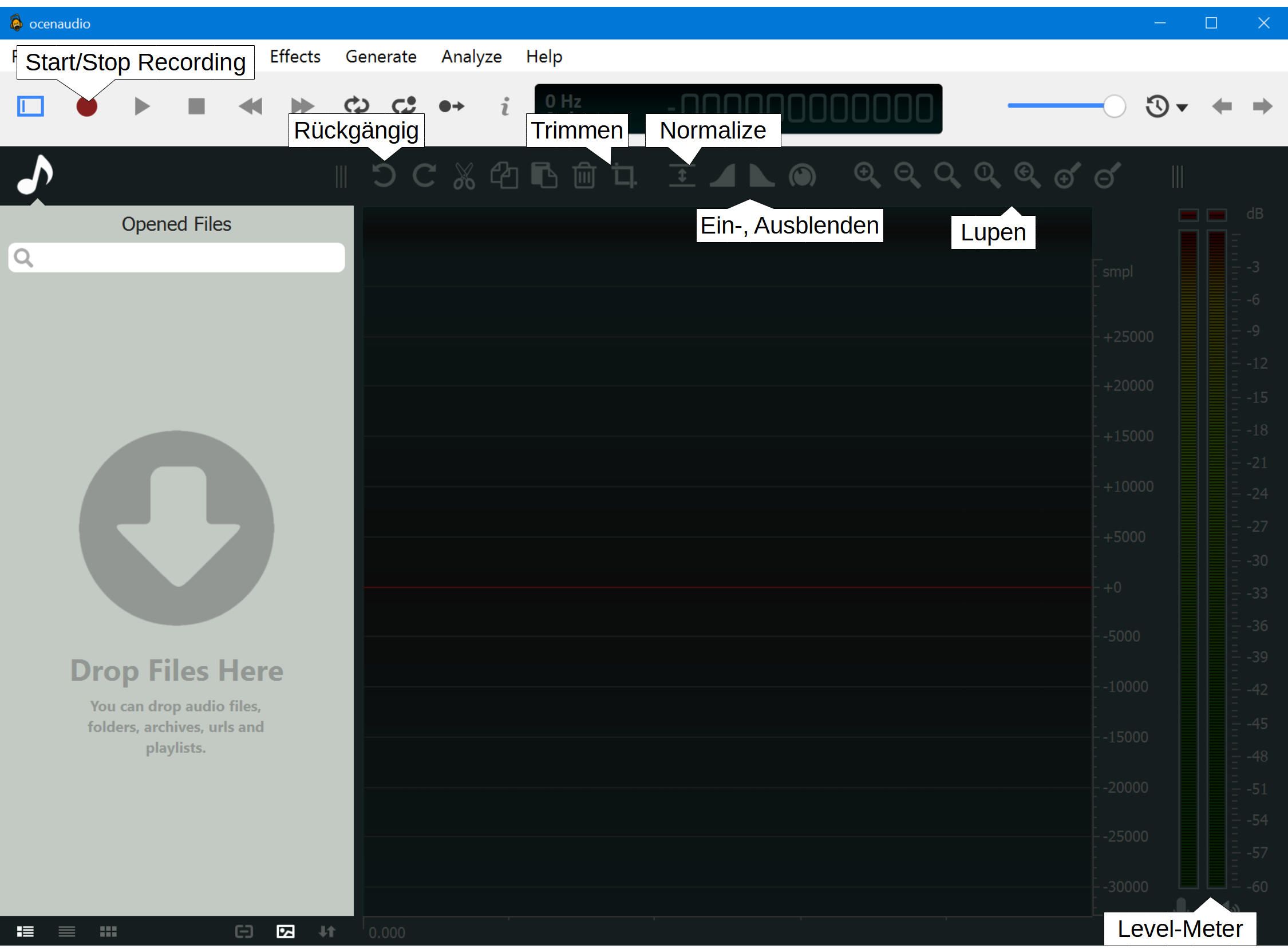Viewport: 1288px width, 949px height.
Task: Apply the Fade In ramp icon
Action: click(722, 176)
